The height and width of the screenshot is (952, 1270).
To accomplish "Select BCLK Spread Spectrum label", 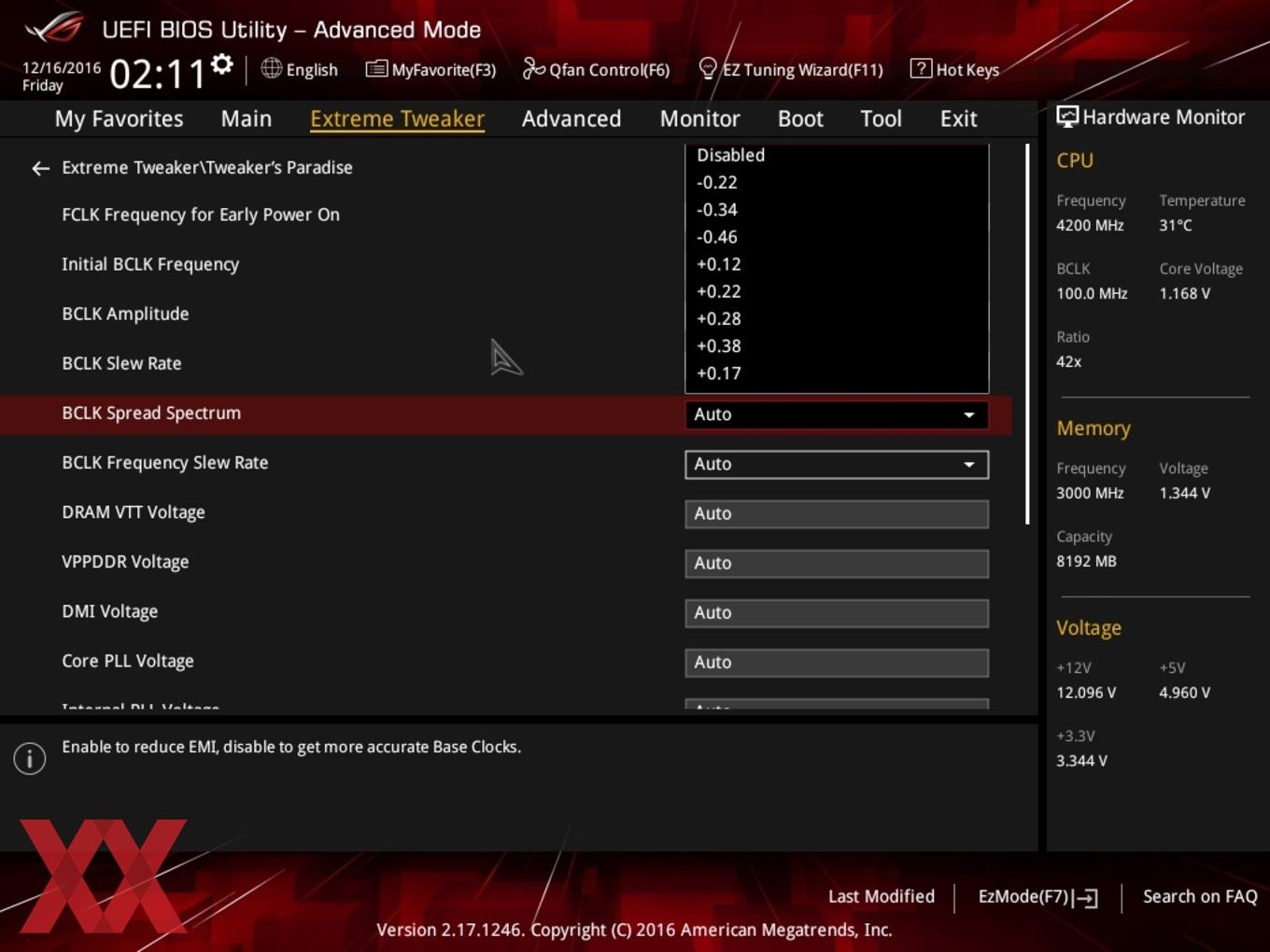I will pos(151,413).
